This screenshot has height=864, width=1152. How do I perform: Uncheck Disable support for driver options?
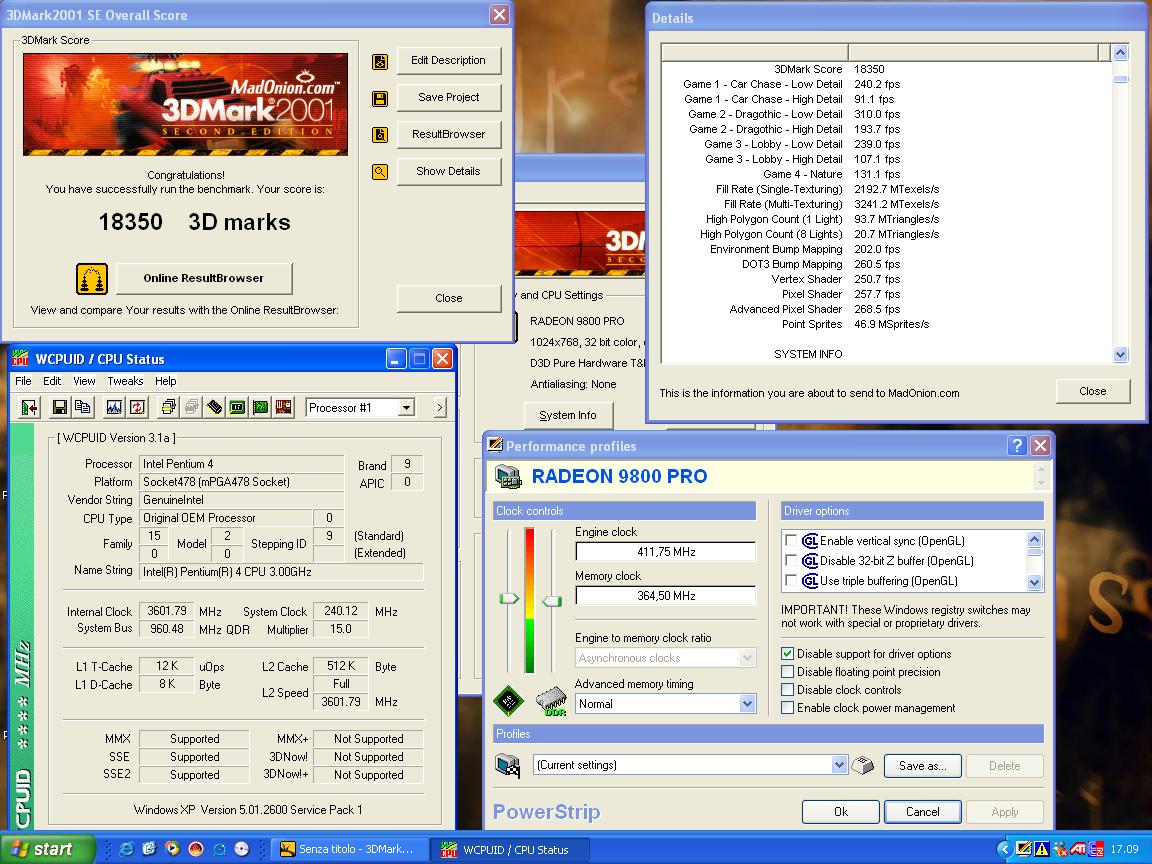pyautogui.click(x=788, y=654)
